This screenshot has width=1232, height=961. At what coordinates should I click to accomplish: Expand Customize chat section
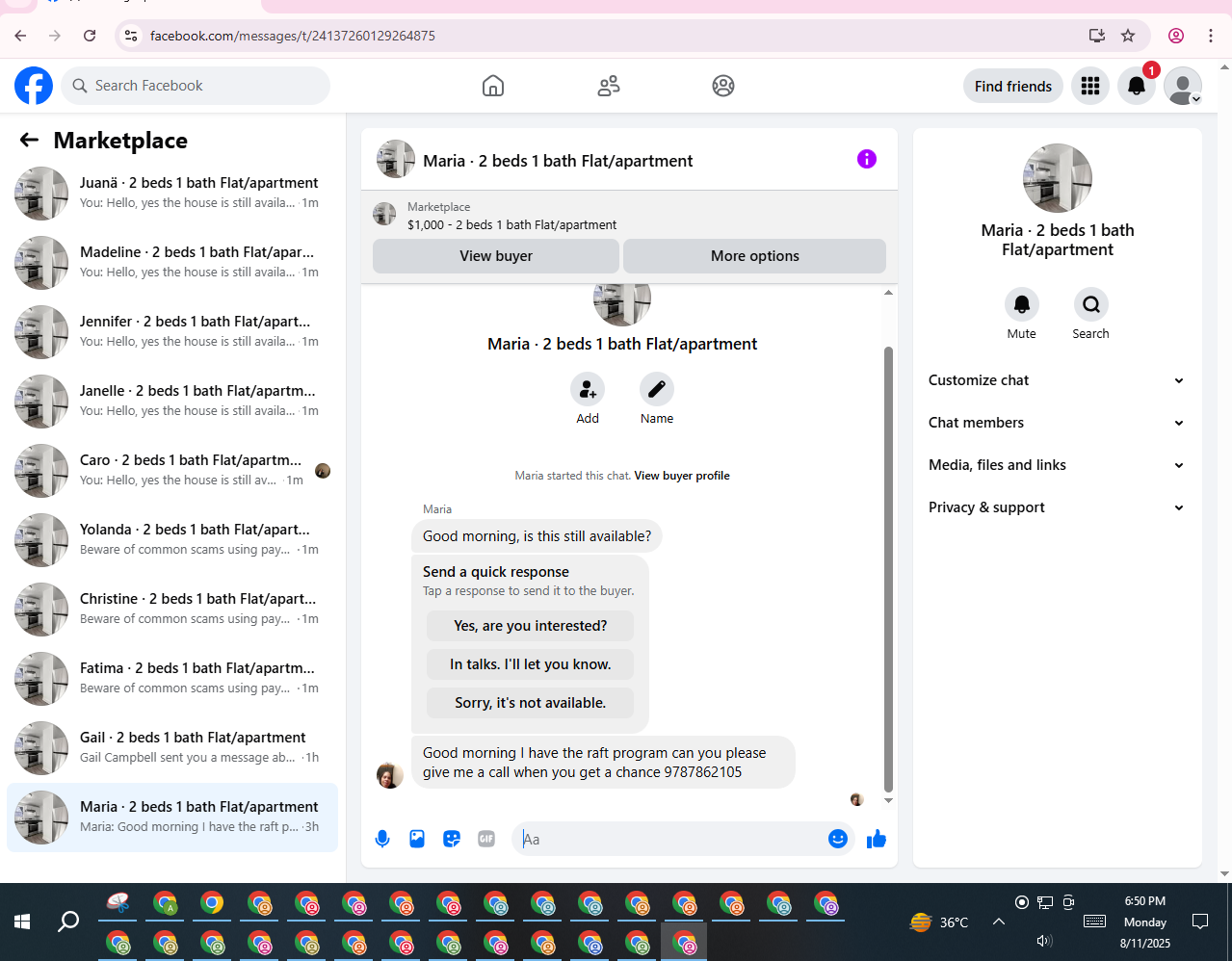[x=1057, y=380]
